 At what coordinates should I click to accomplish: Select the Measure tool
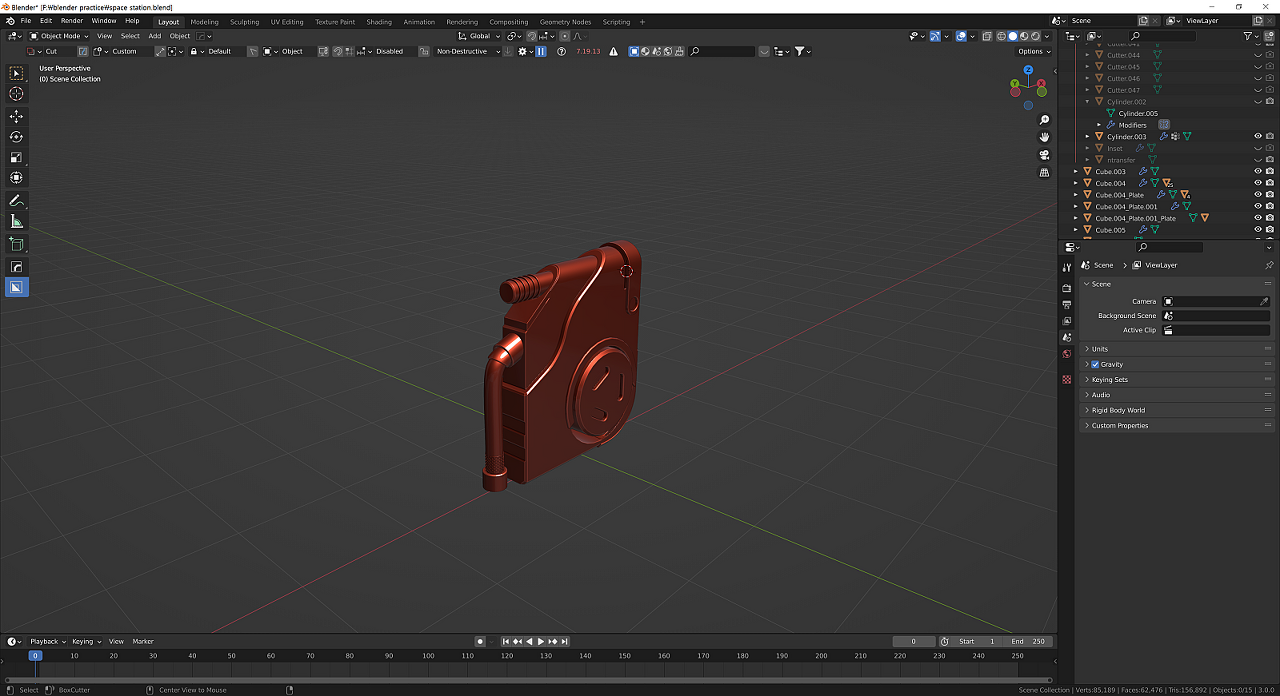coord(16,222)
